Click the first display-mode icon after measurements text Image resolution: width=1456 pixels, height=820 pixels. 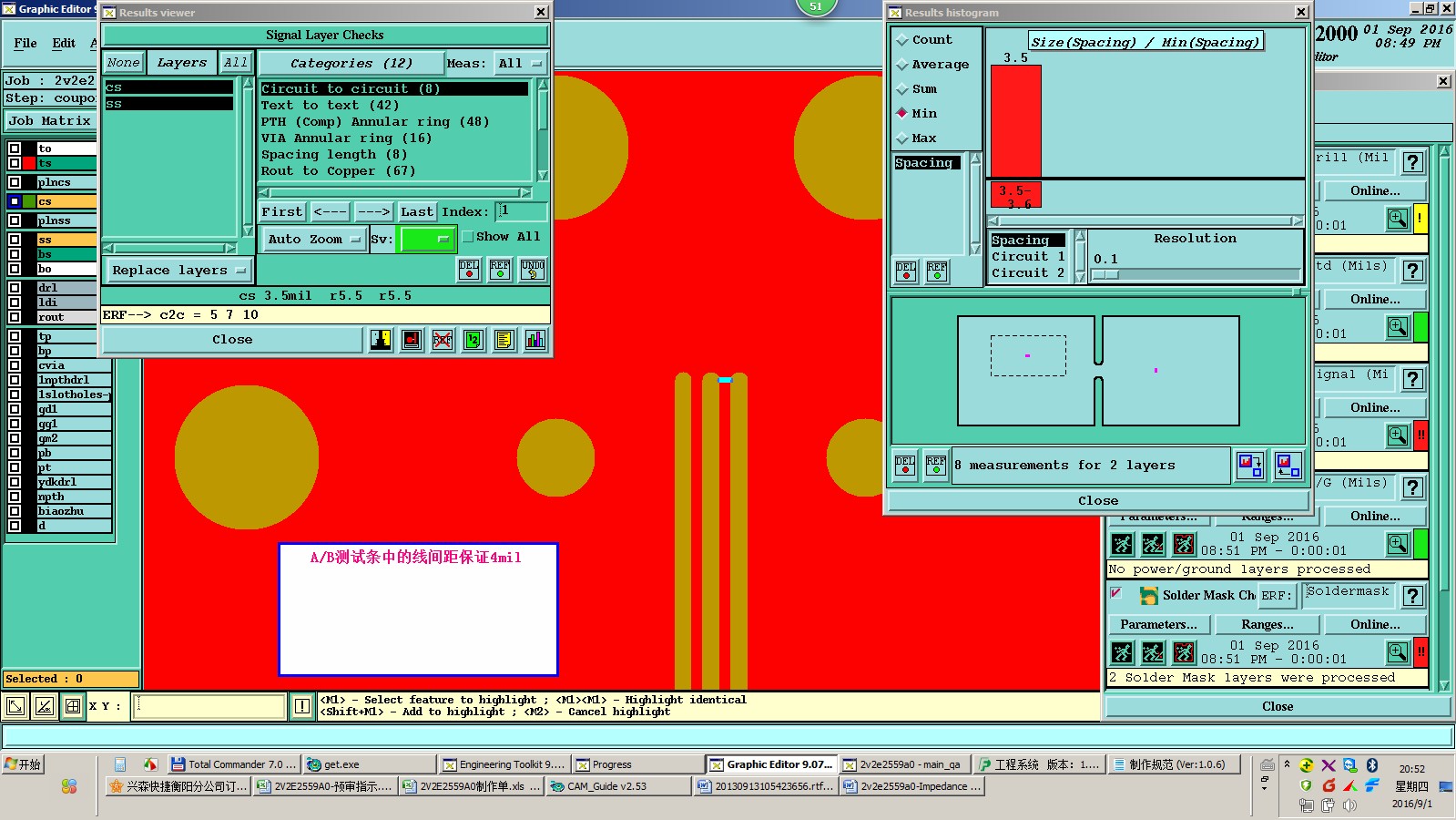pyautogui.click(x=1250, y=466)
